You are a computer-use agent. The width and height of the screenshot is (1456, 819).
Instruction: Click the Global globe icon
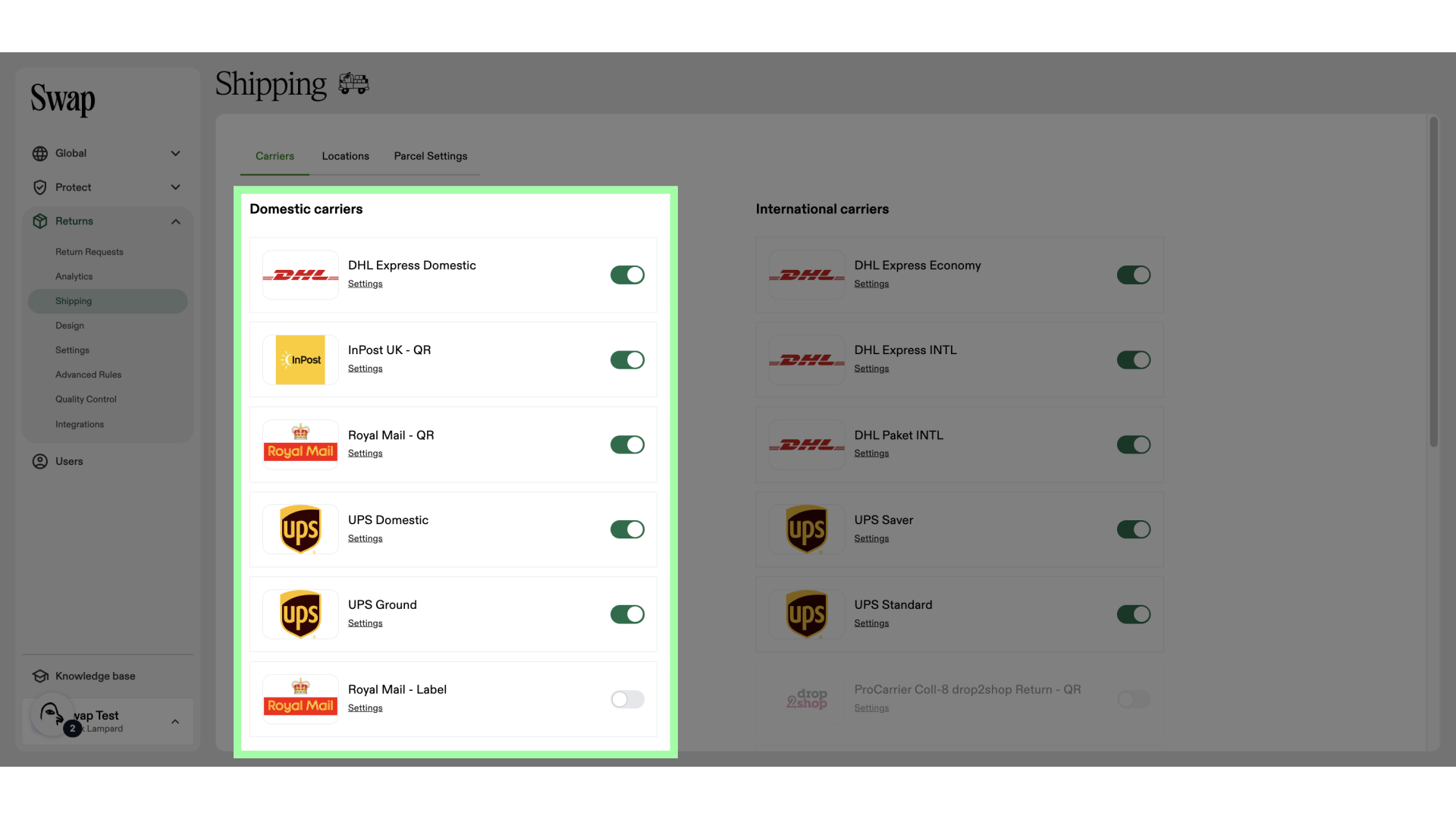click(x=40, y=153)
